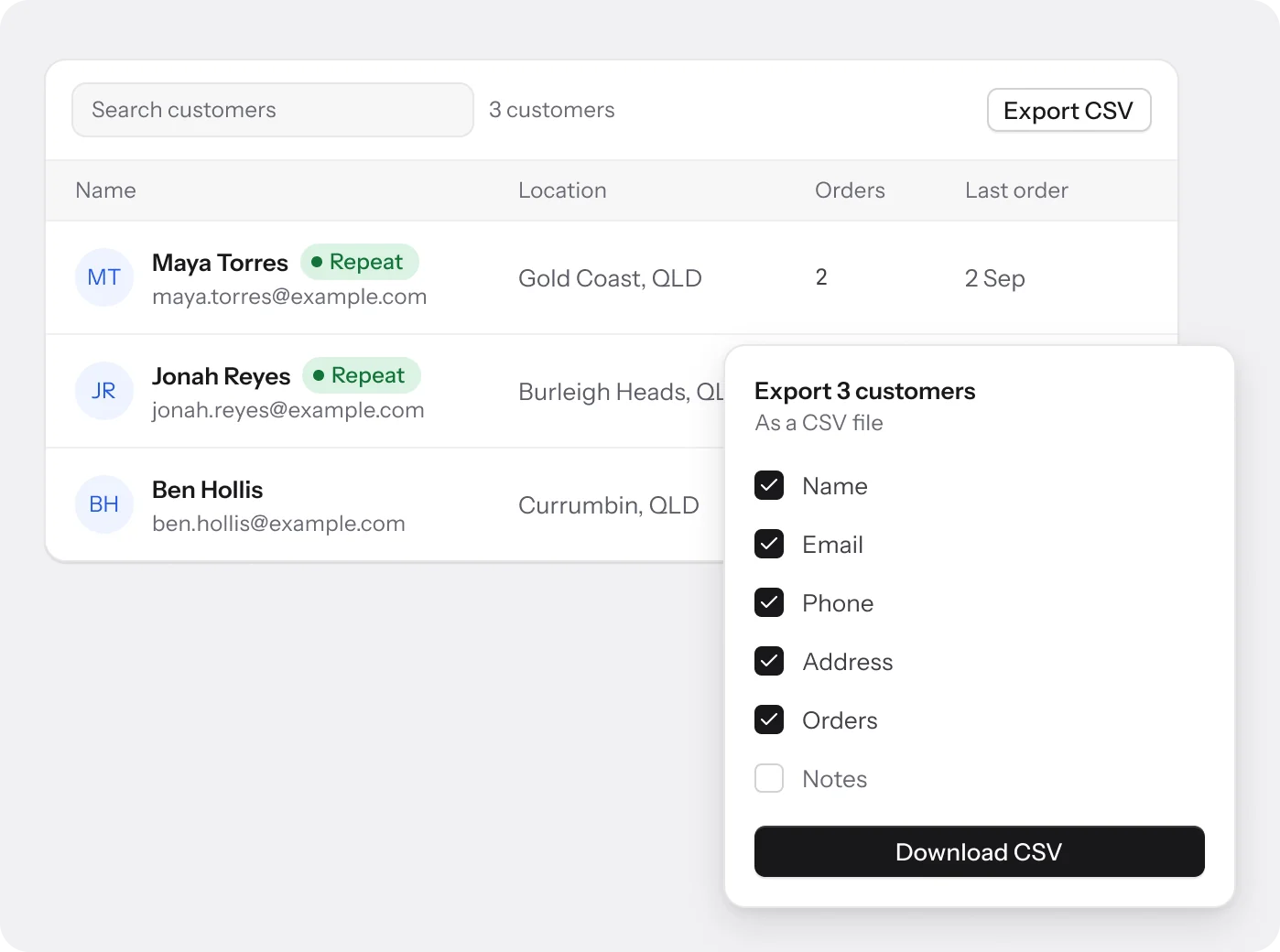
Task: Uncheck the Phone column checkbox
Action: tap(769, 602)
